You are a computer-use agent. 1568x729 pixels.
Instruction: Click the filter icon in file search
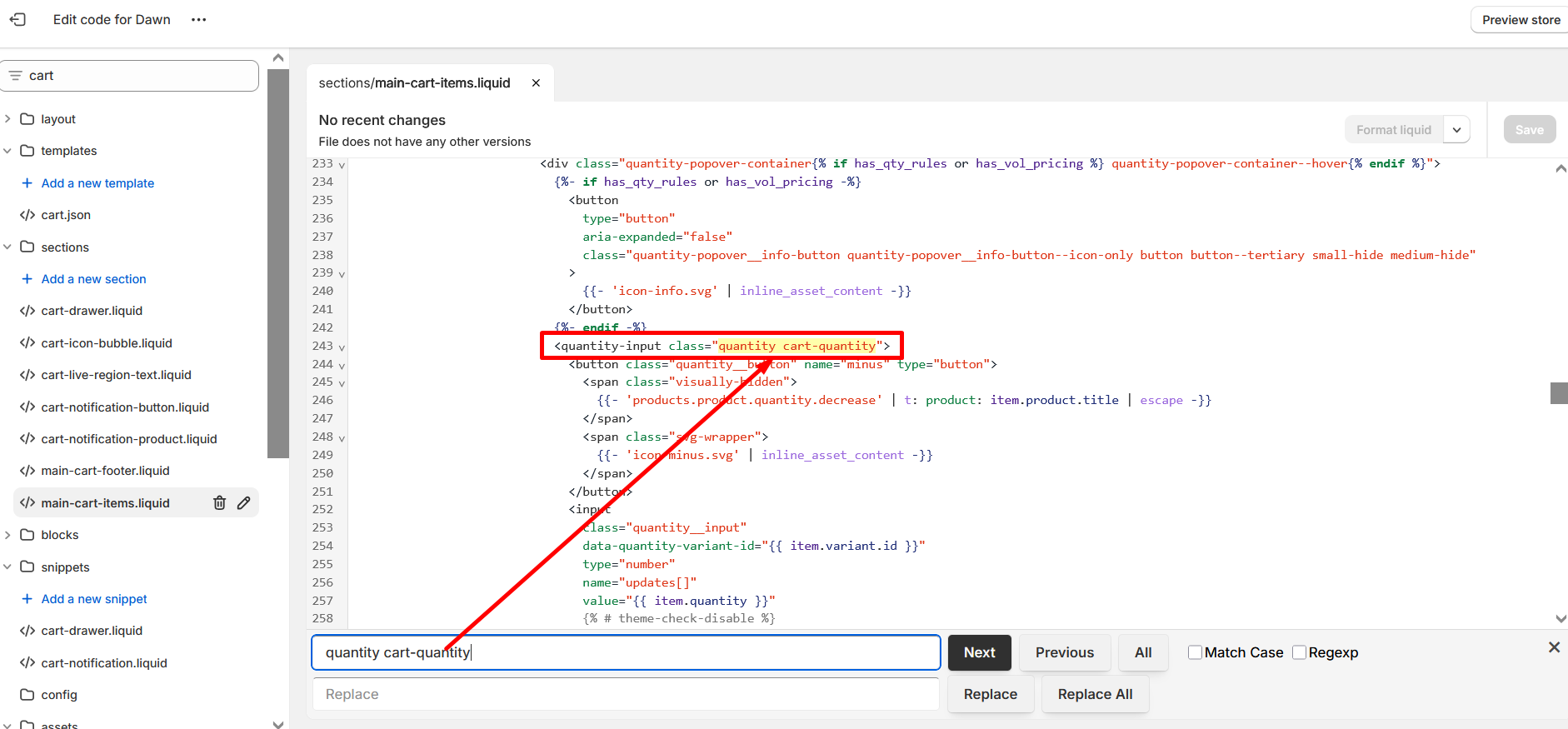(15, 76)
